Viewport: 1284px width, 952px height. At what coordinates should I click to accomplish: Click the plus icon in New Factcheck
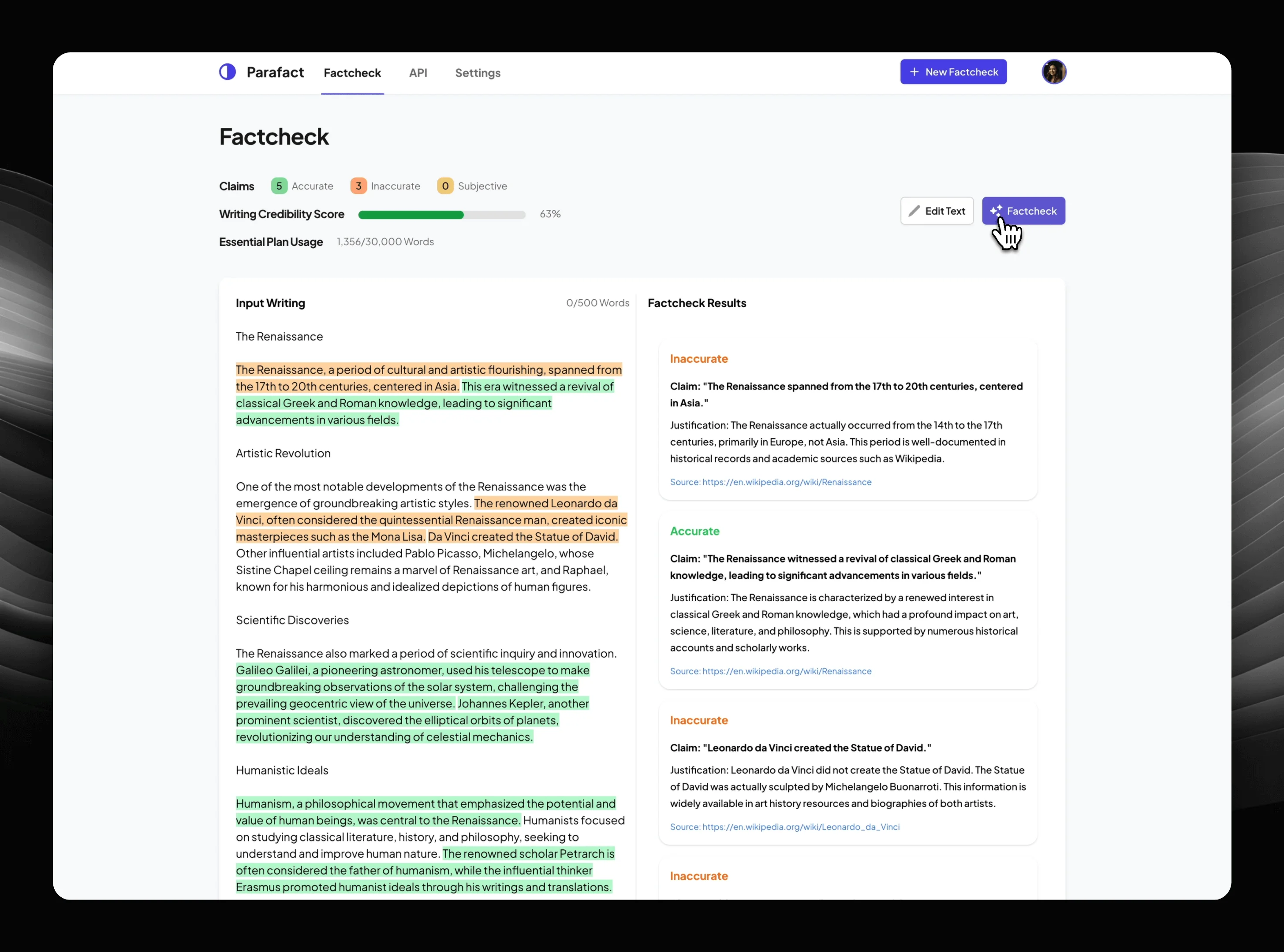(x=914, y=72)
